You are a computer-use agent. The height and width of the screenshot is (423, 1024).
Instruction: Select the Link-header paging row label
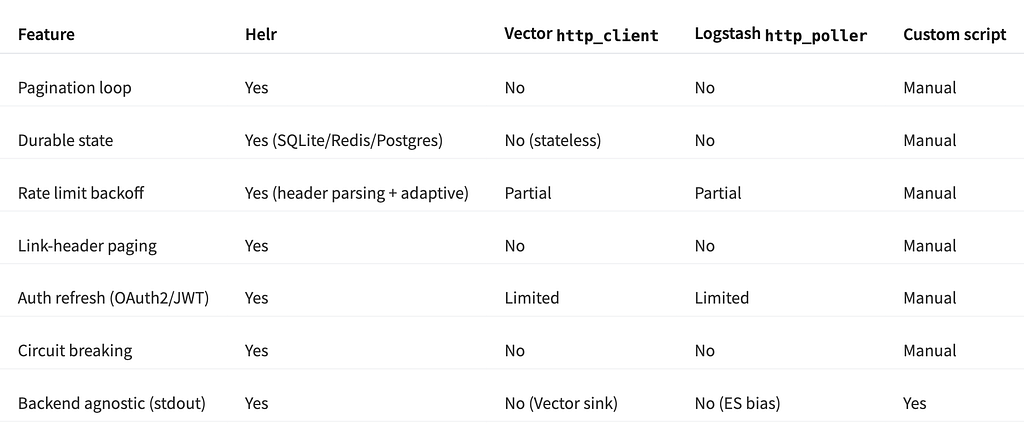(x=88, y=245)
